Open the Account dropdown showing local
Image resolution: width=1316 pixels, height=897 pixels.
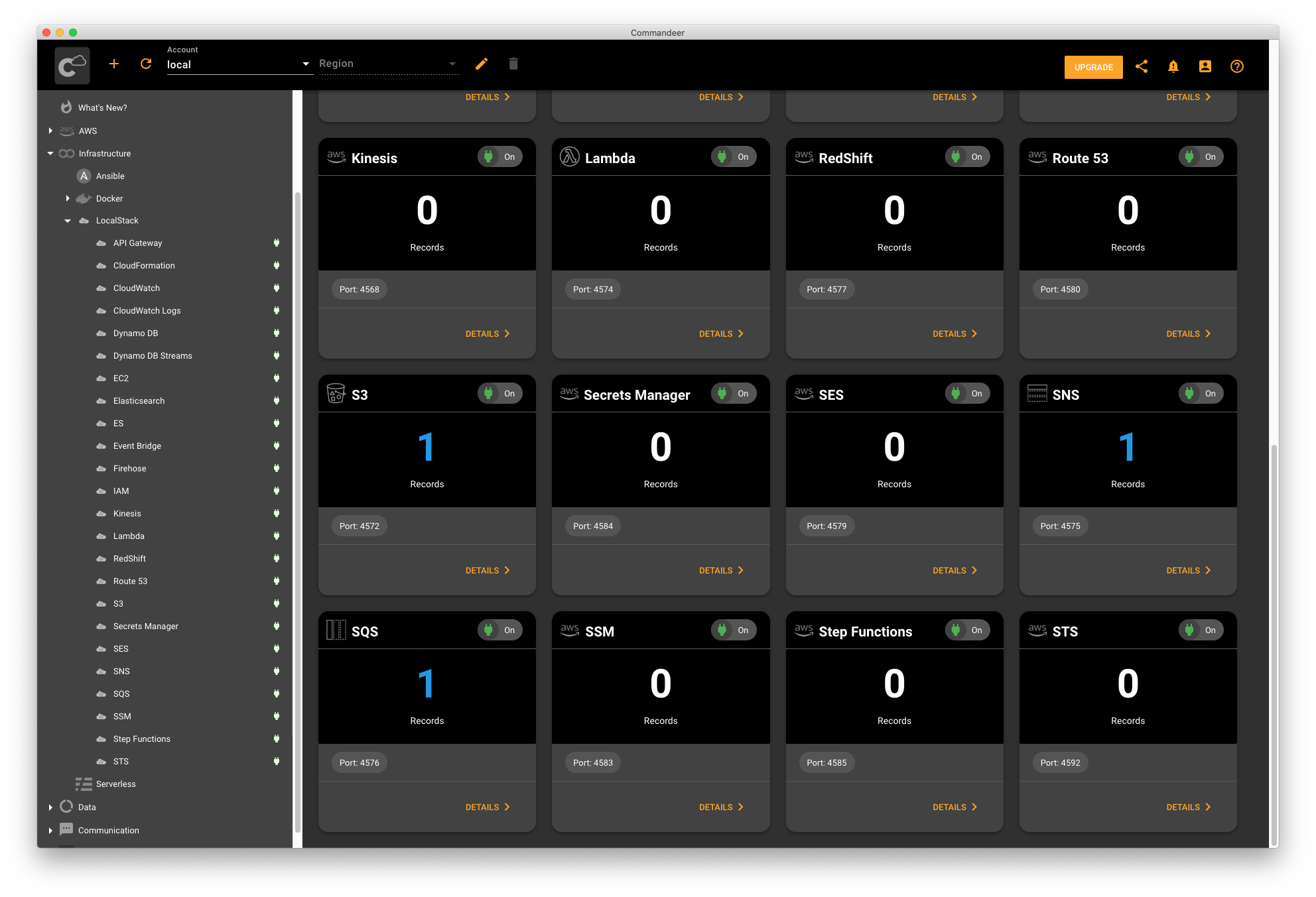pyautogui.click(x=239, y=64)
